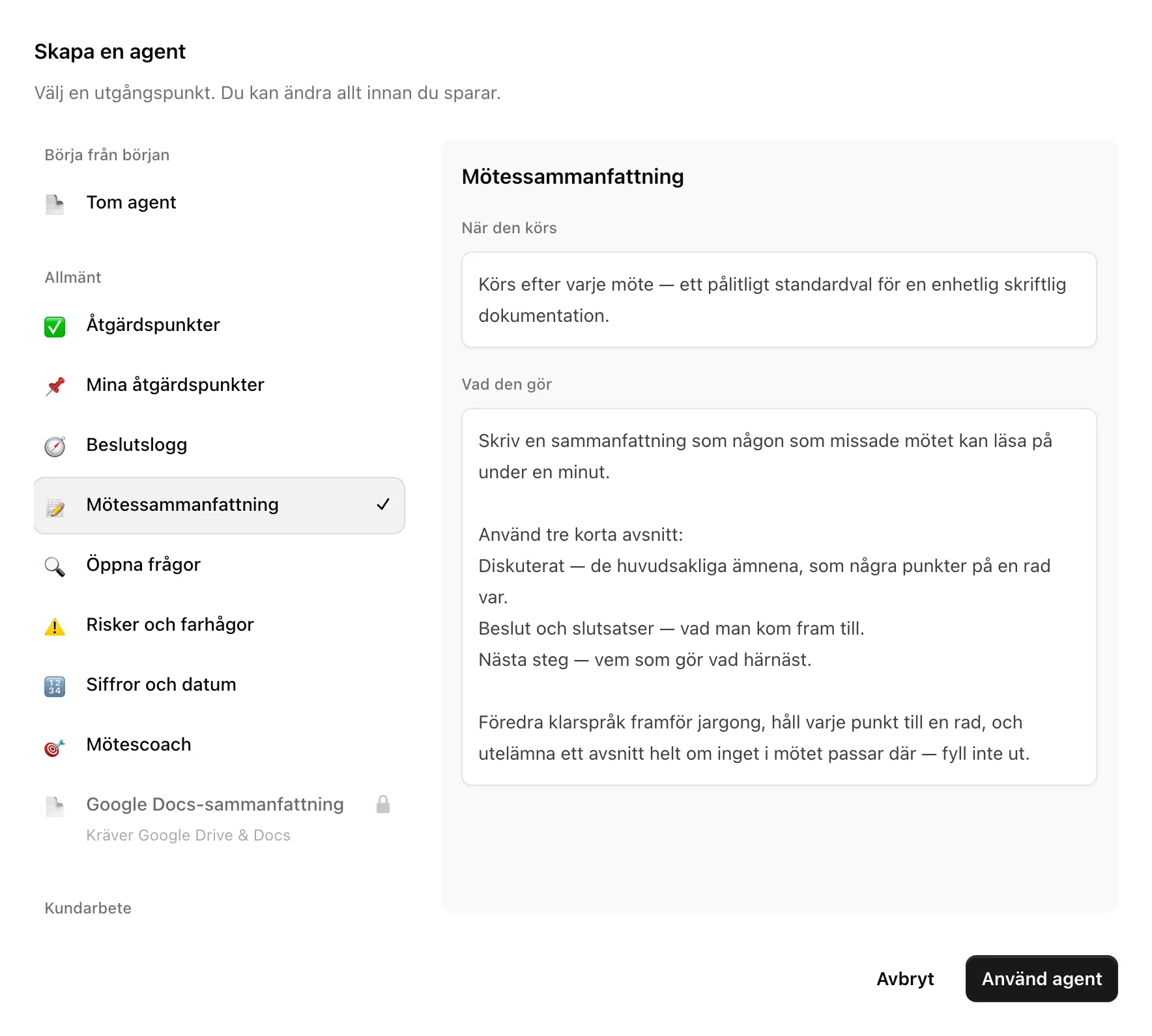Click the red pushpin icon for Mina åtgärdspunkter
Screen dimensions: 1152x1036
tap(55, 386)
